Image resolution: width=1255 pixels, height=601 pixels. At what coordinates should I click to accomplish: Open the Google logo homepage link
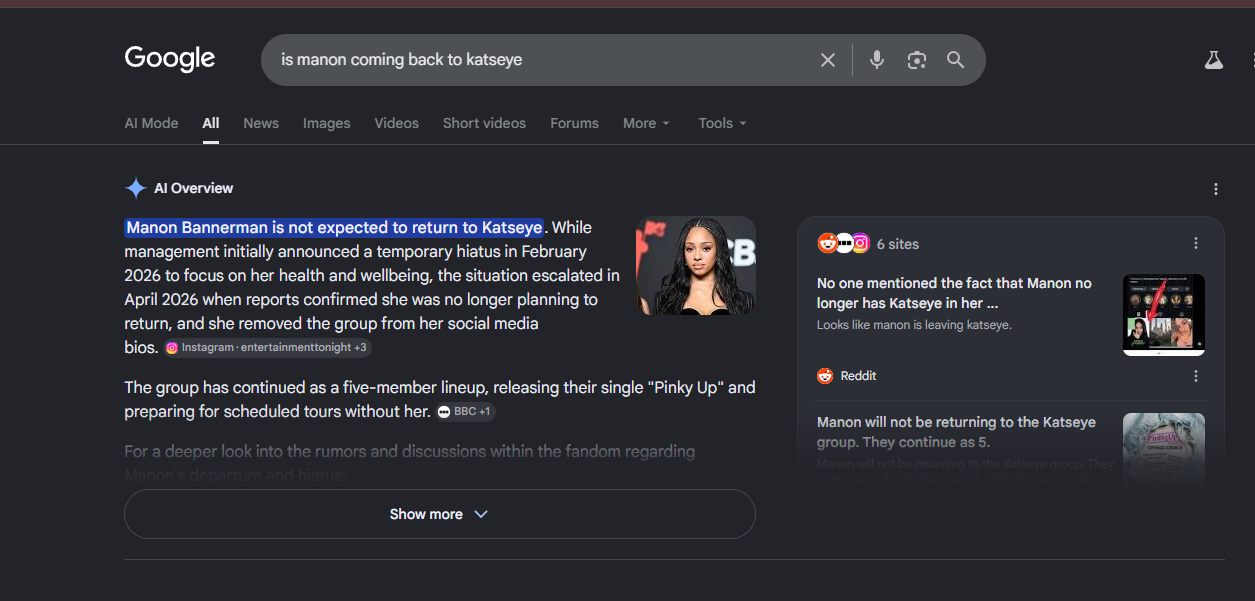click(x=170, y=59)
